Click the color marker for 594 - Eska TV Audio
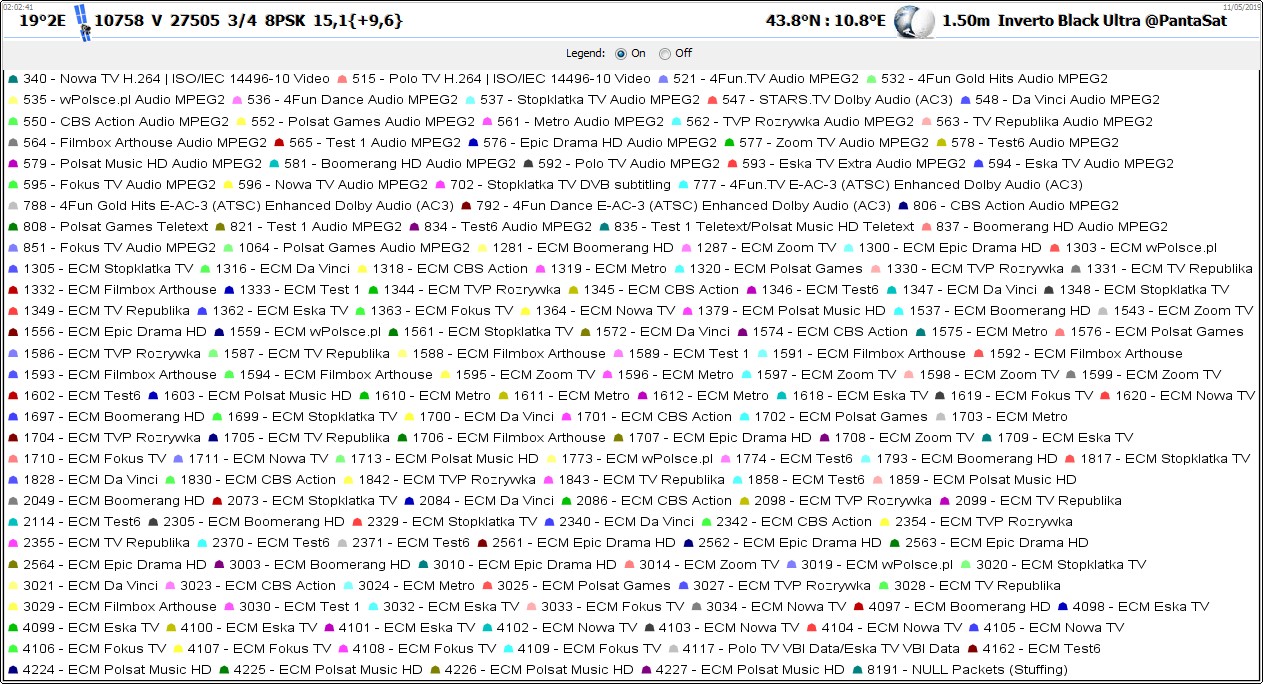This screenshot has width=1263, height=684. (x=977, y=164)
